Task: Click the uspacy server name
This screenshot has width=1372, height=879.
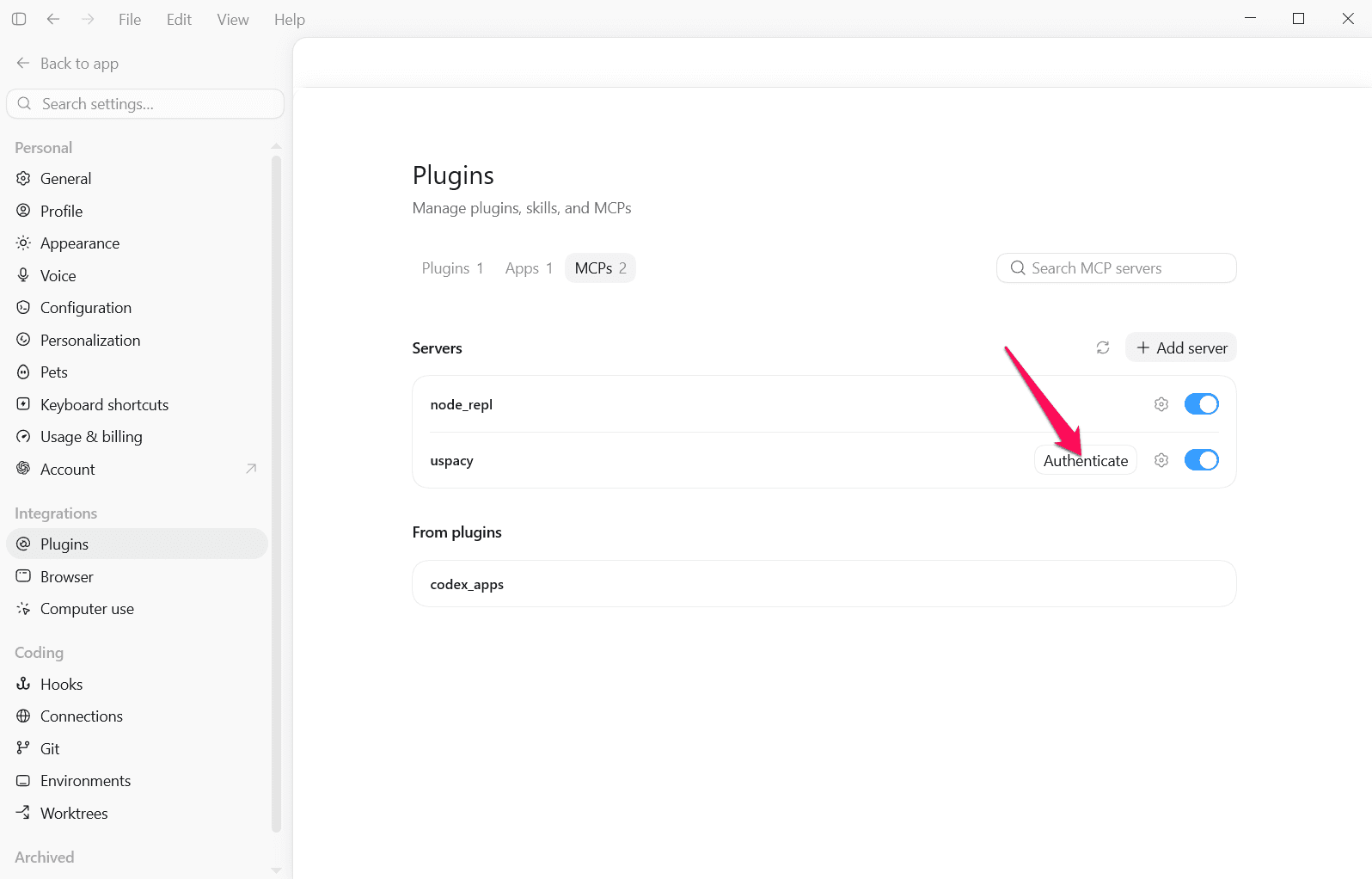Action: [x=452, y=460]
